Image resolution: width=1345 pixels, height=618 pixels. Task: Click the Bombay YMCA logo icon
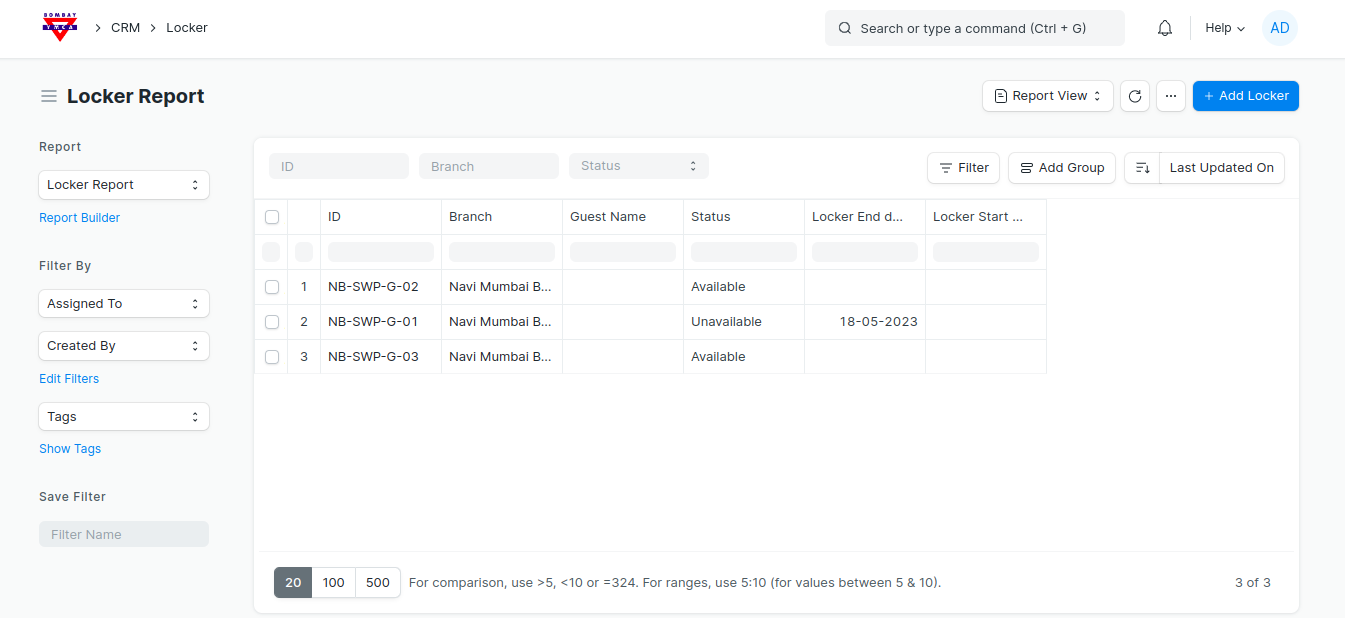click(x=60, y=27)
